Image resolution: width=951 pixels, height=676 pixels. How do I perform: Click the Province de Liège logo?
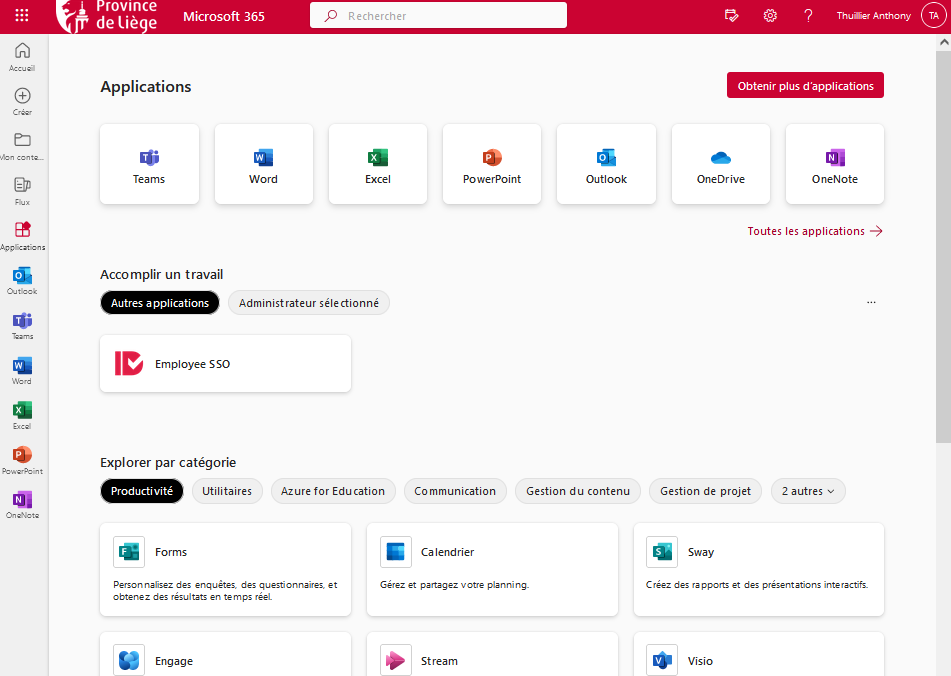[x=107, y=16]
